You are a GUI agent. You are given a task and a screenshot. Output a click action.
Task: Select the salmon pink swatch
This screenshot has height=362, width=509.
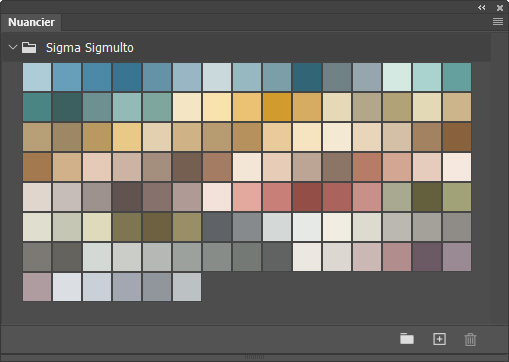coord(247,197)
